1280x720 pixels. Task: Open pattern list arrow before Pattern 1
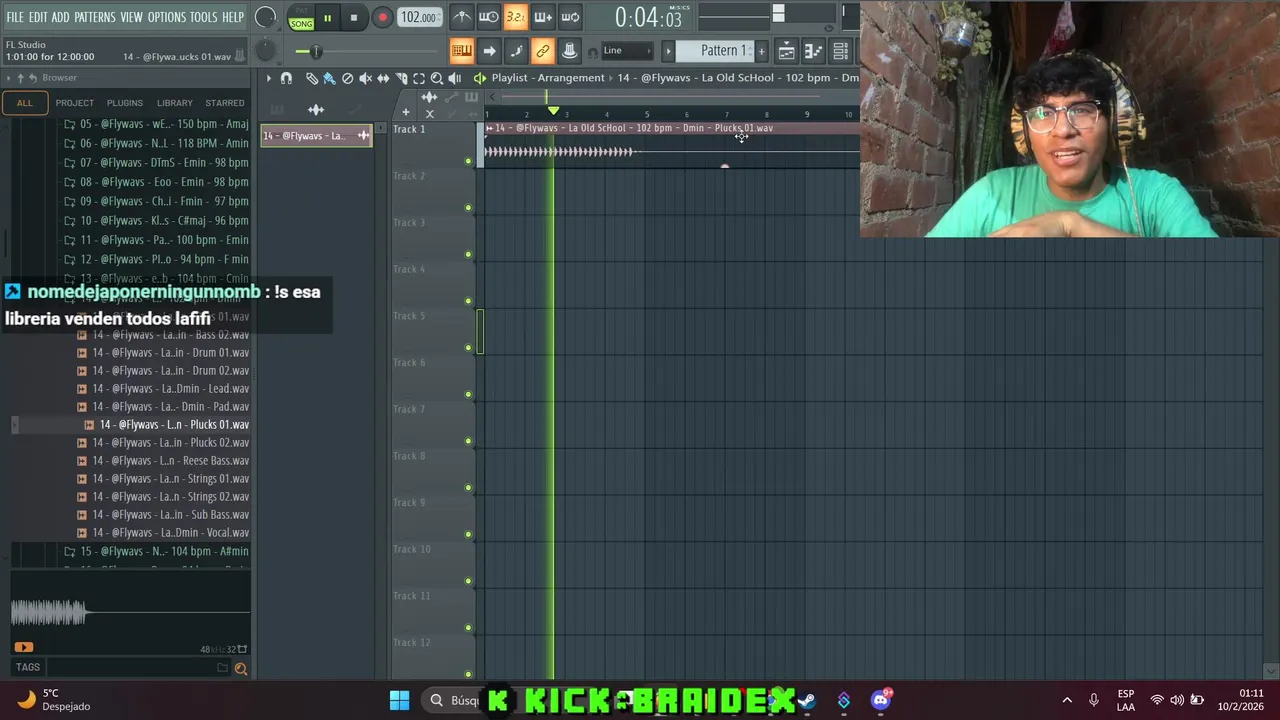(x=668, y=51)
